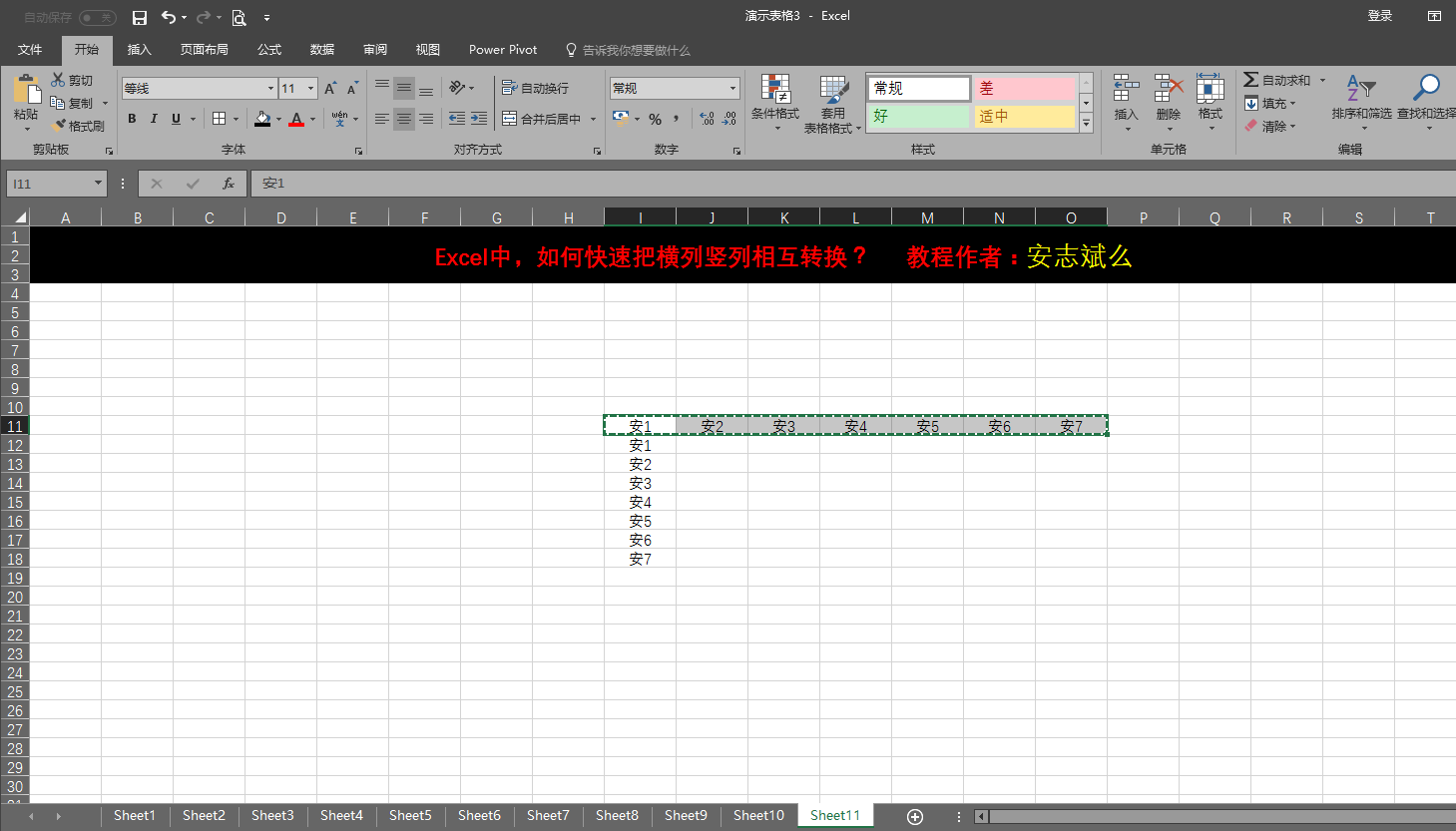Image resolution: width=1456 pixels, height=831 pixels.
Task: Click the borders icon in the font group
Action: click(x=220, y=119)
